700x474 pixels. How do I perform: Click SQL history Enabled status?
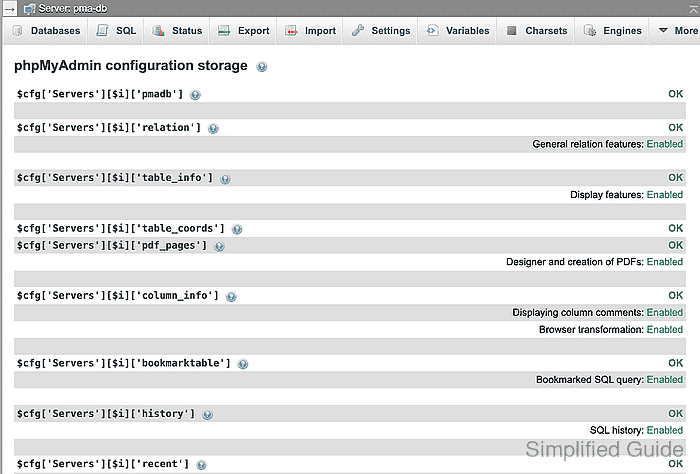[665, 430]
